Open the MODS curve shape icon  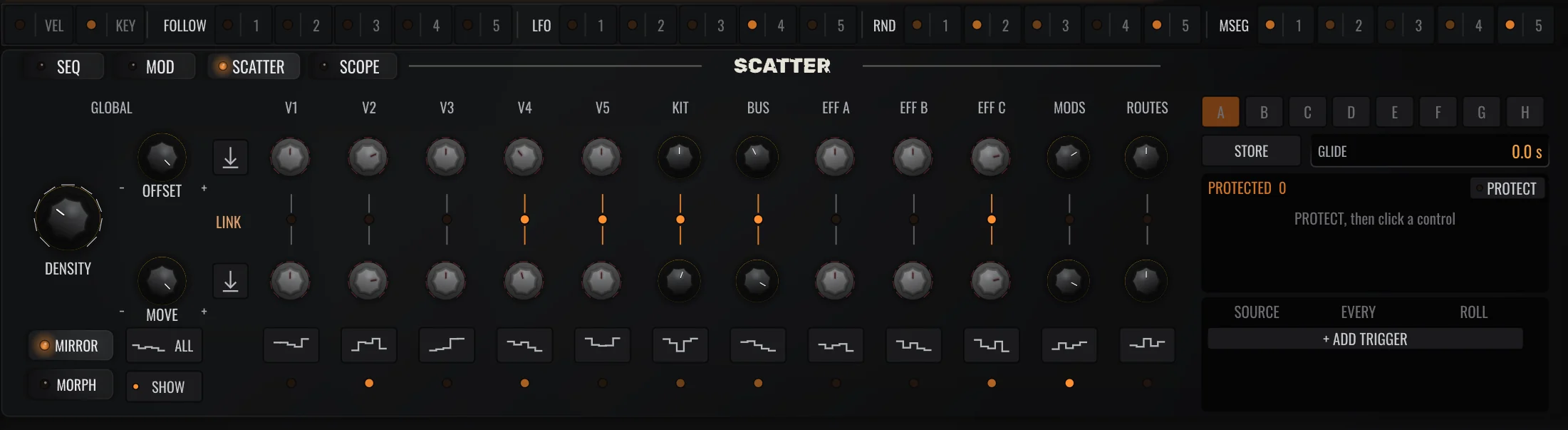pos(1069,345)
